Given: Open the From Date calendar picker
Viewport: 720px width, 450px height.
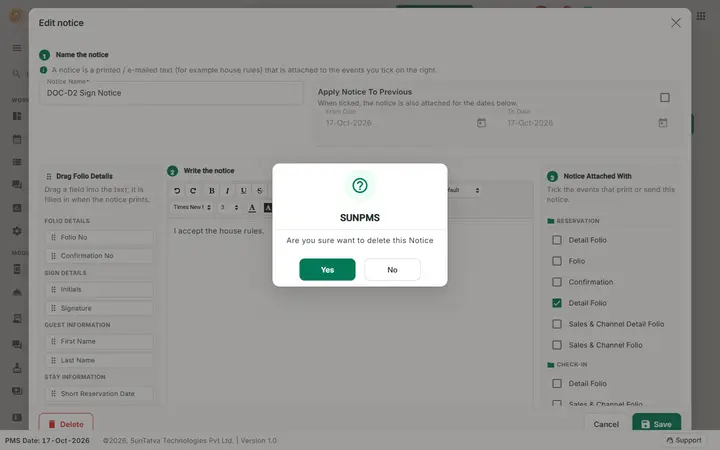Looking at the screenshot, I should coord(481,123).
